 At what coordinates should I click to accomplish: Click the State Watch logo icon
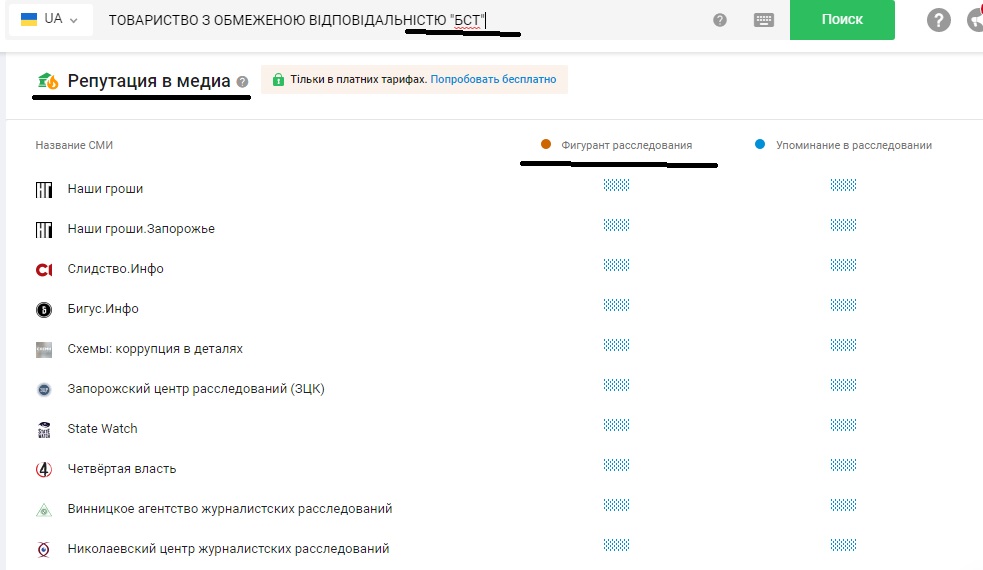[43, 429]
